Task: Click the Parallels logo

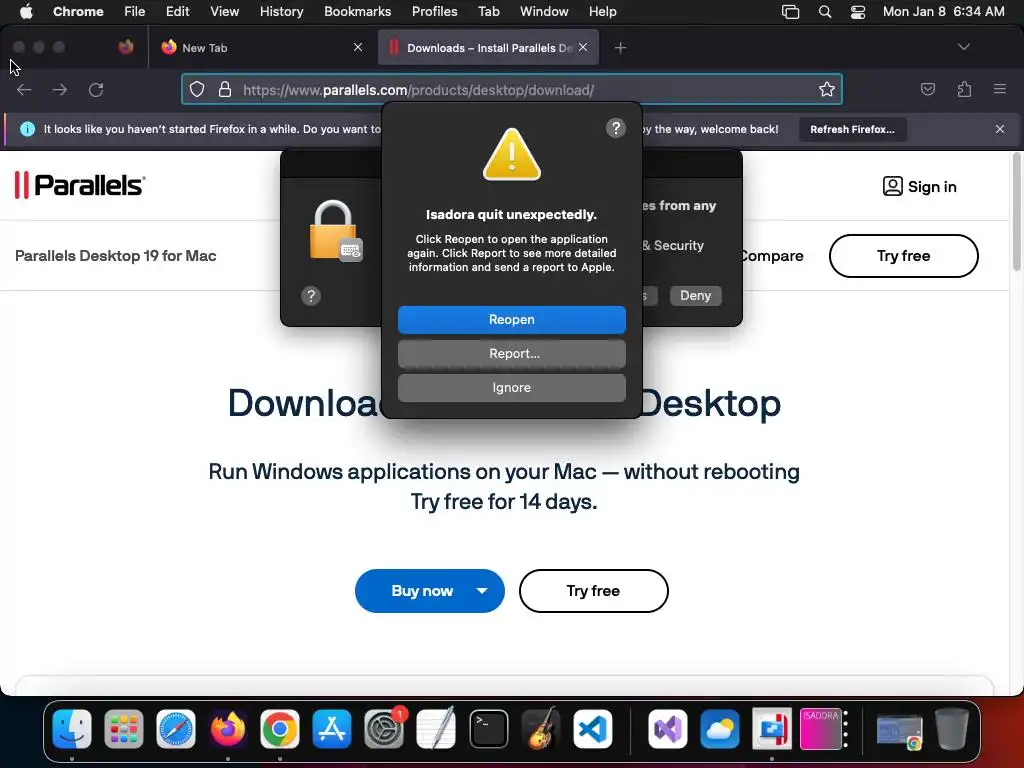Action: click(80, 185)
